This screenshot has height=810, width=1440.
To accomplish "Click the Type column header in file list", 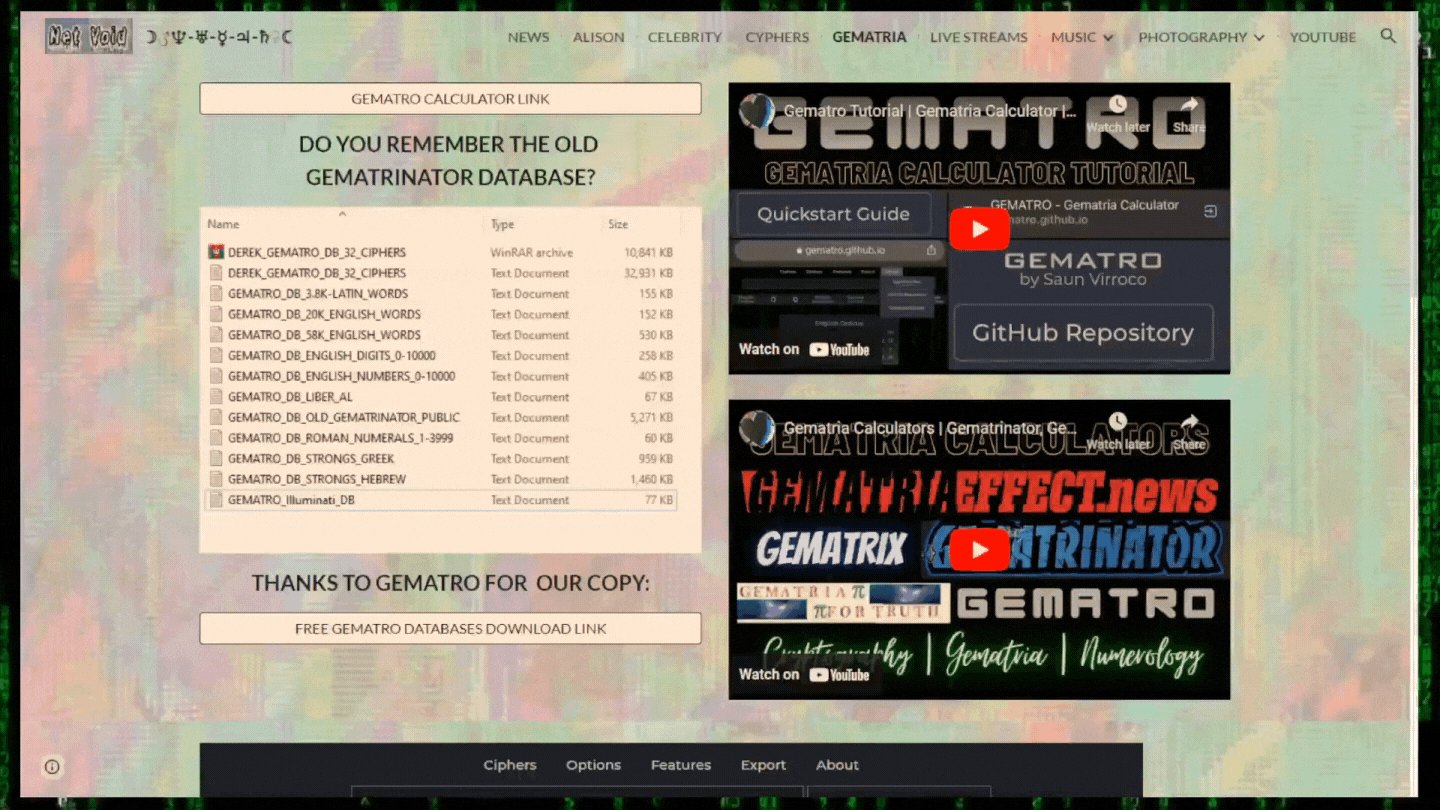I will coord(502,224).
